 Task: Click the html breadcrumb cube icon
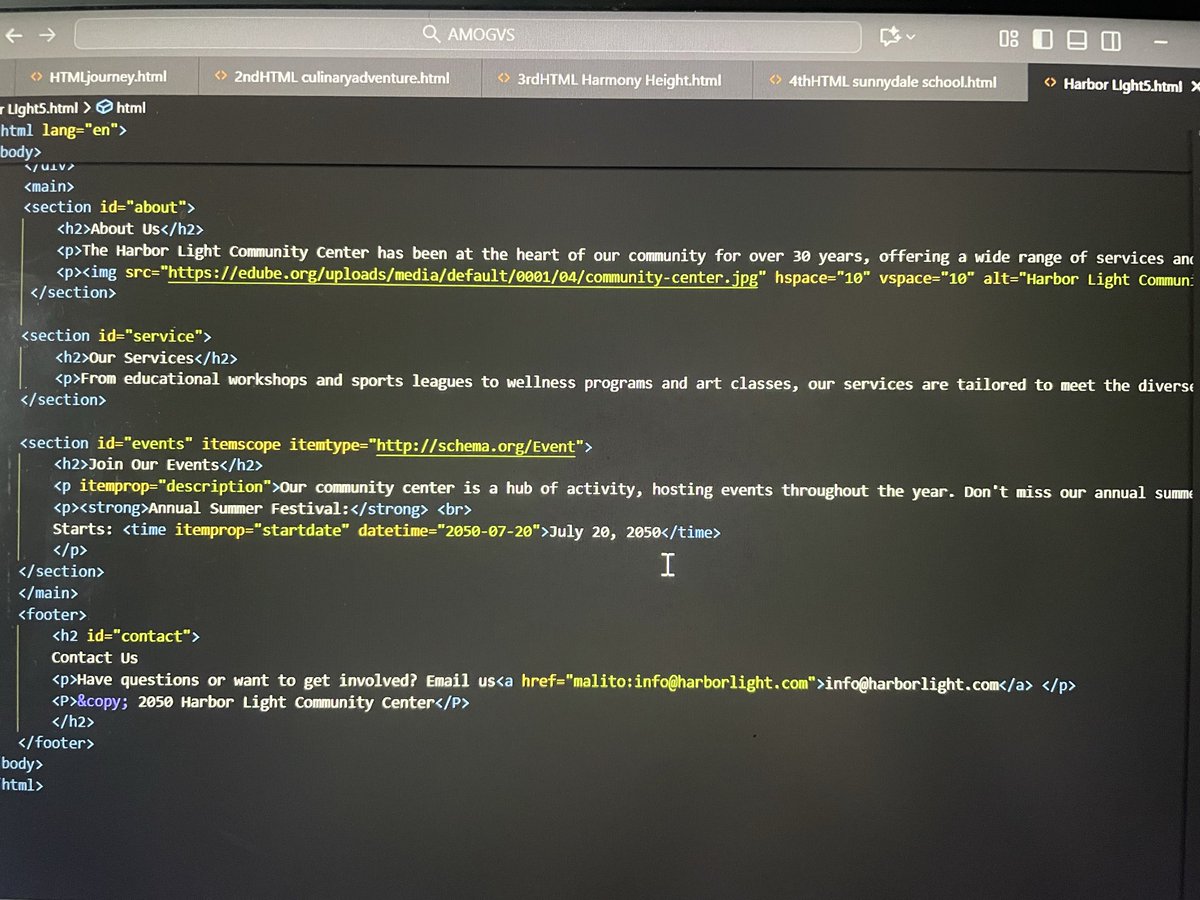click(x=104, y=107)
